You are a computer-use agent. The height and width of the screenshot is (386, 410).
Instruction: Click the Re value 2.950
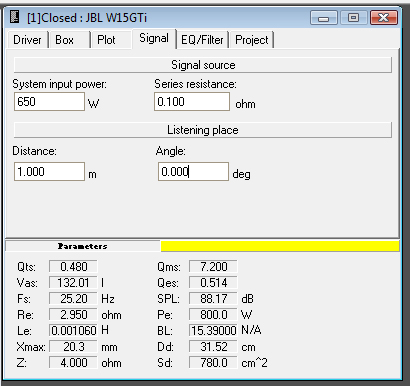(x=73, y=315)
